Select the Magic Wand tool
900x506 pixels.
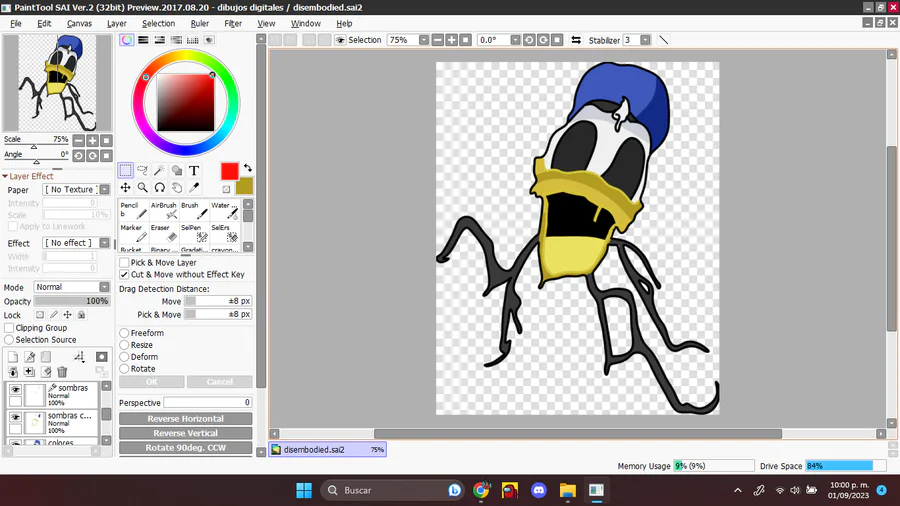(x=160, y=170)
